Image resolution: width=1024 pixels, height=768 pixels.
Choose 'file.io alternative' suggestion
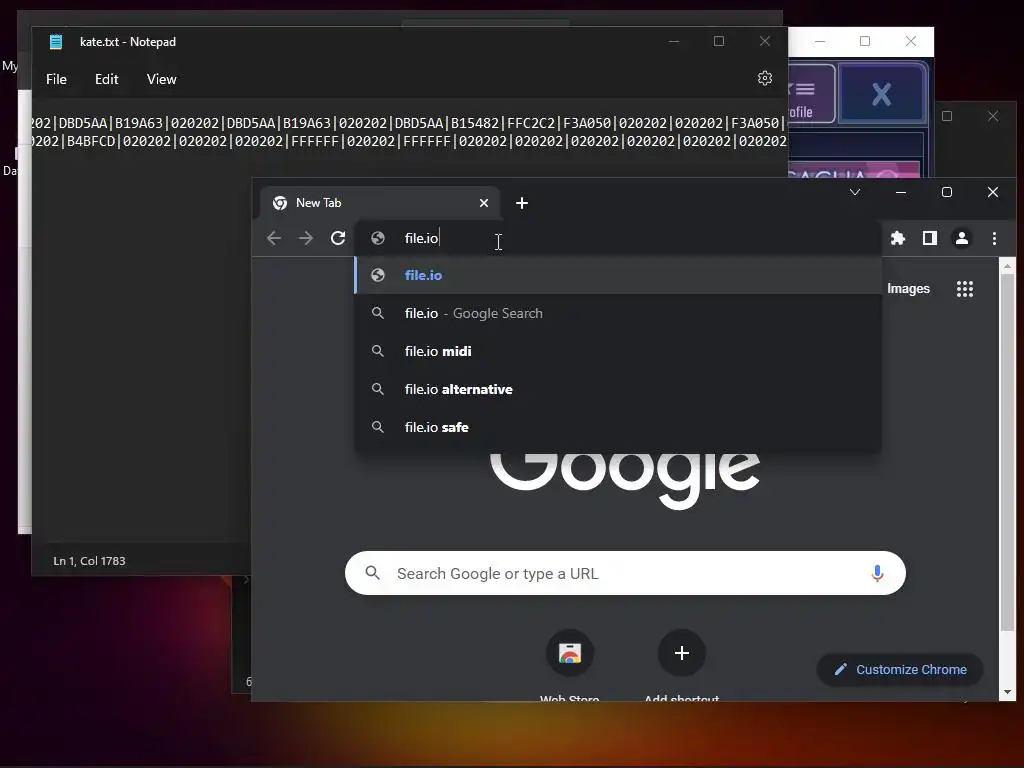(618, 389)
